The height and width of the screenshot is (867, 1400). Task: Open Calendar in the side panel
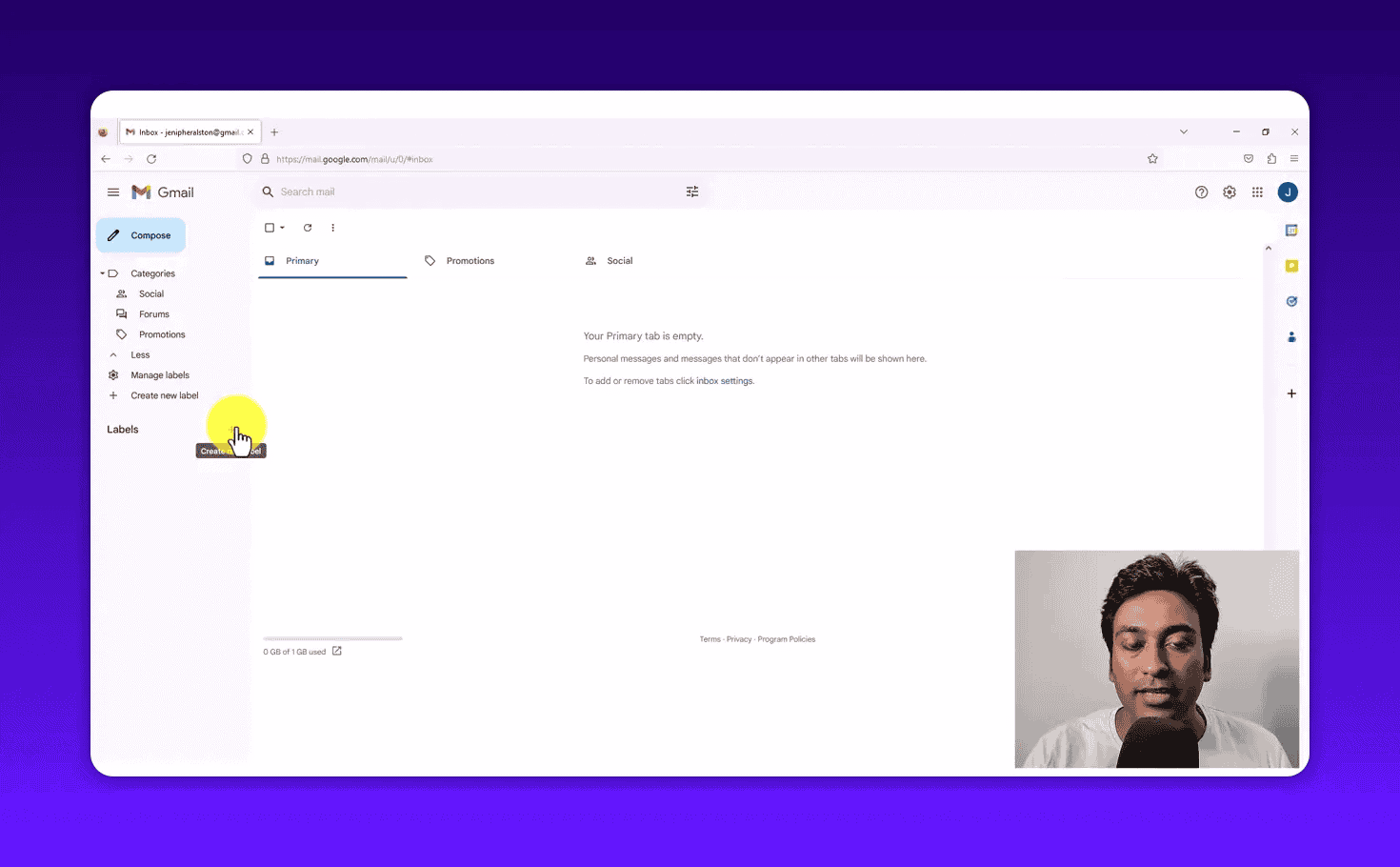(x=1291, y=231)
